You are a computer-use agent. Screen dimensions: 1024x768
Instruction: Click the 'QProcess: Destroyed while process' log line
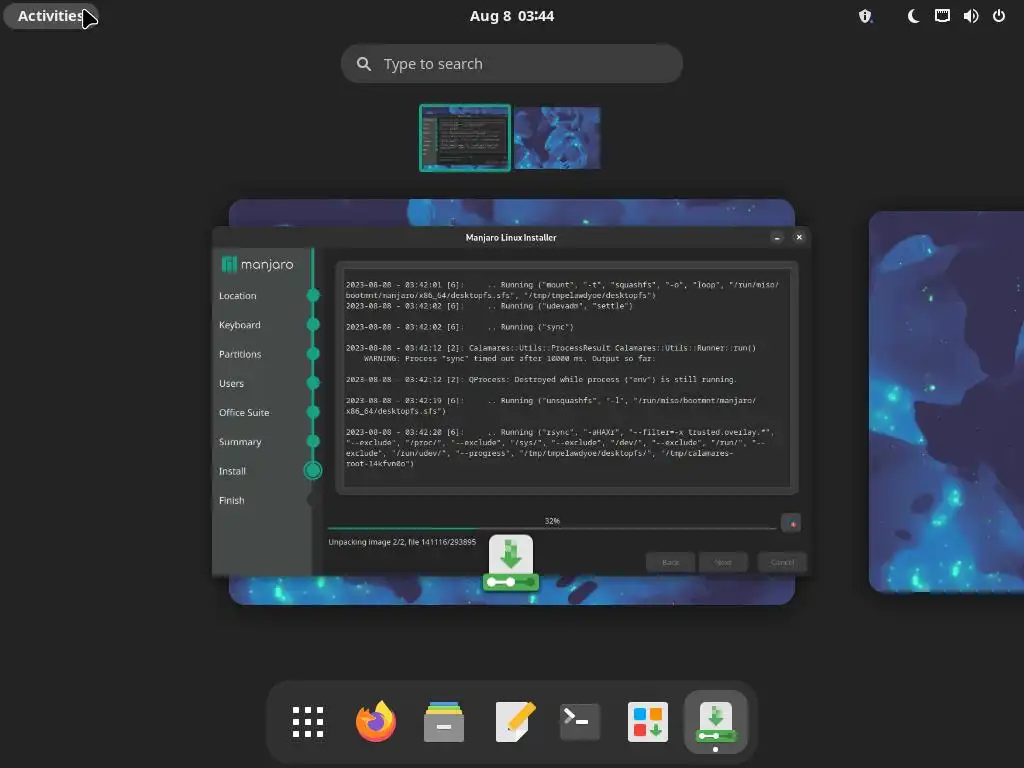(x=541, y=379)
